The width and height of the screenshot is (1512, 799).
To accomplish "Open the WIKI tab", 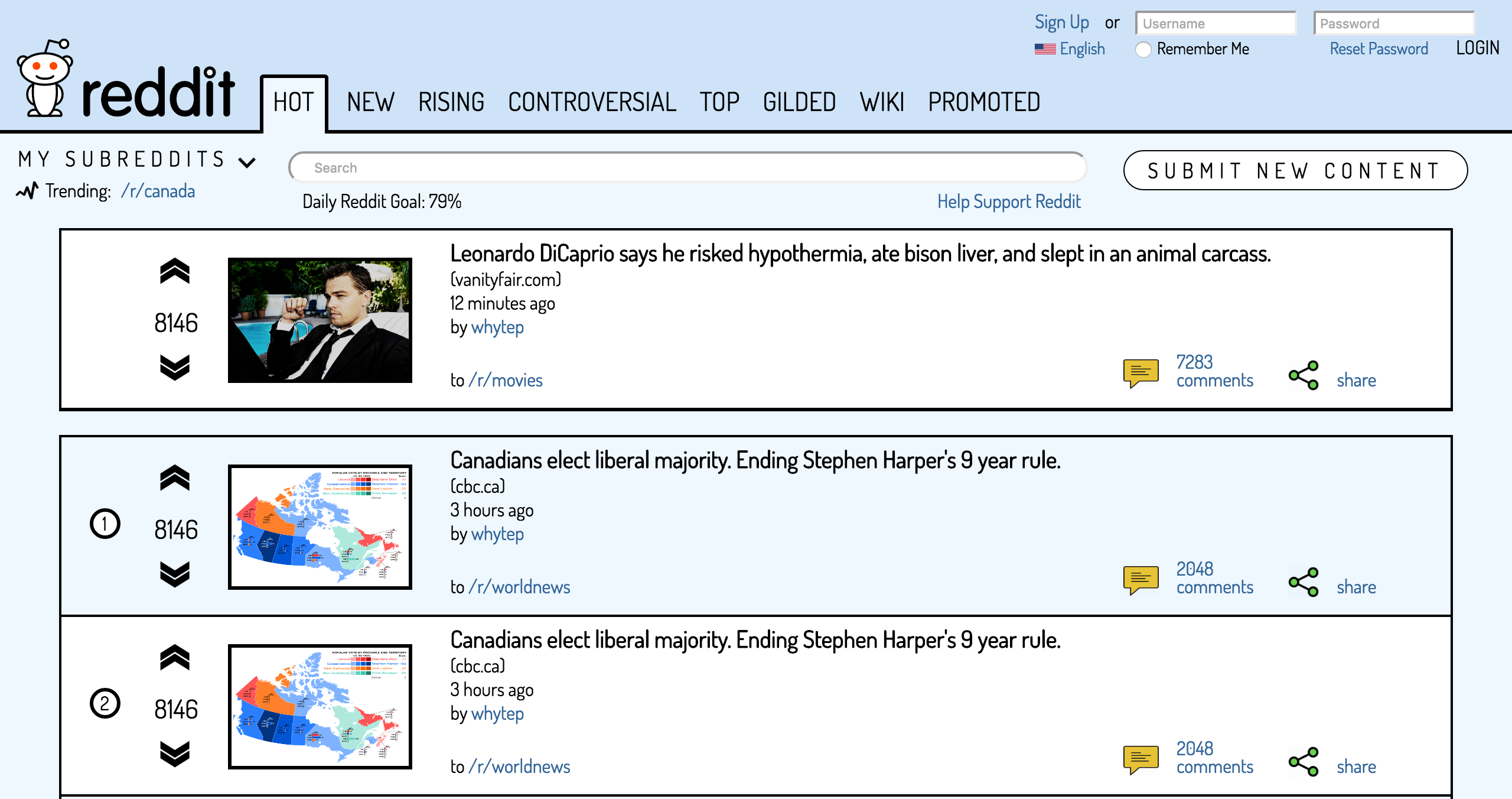I will tap(882, 102).
